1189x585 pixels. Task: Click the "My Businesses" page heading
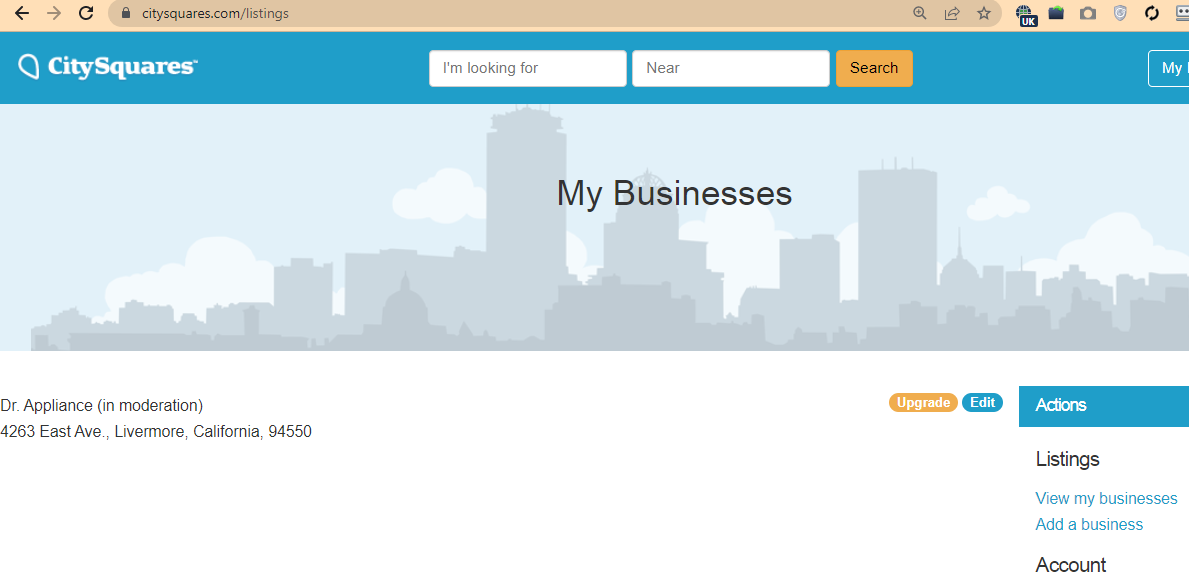[x=674, y=193]
